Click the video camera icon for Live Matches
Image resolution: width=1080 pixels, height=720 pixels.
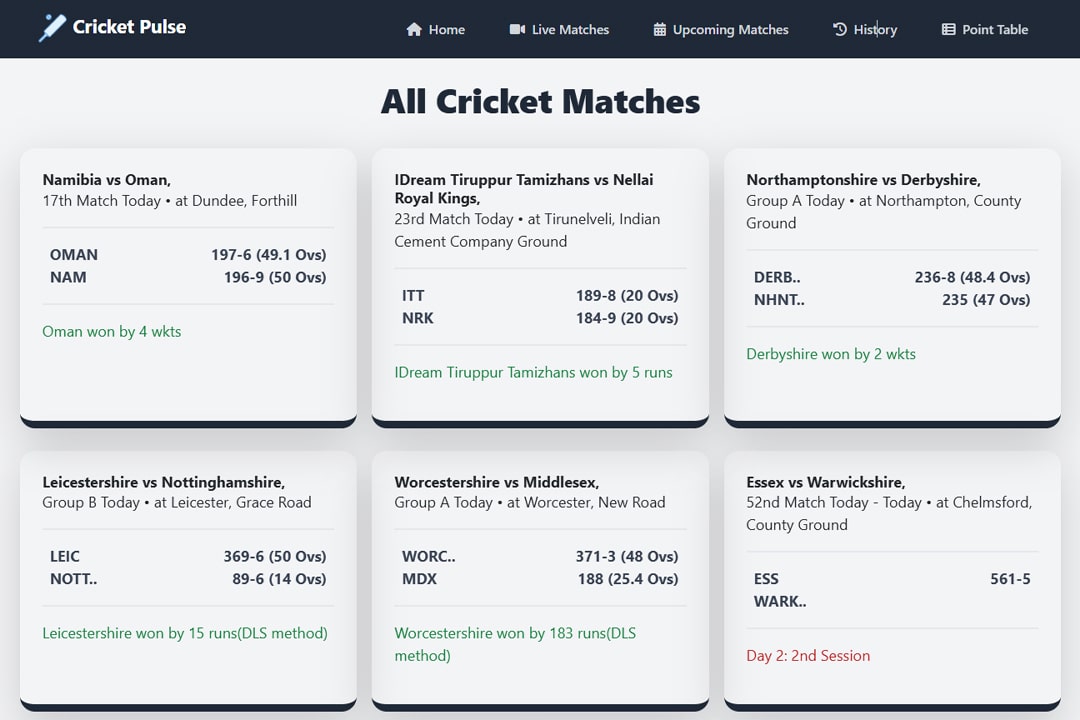517,30
